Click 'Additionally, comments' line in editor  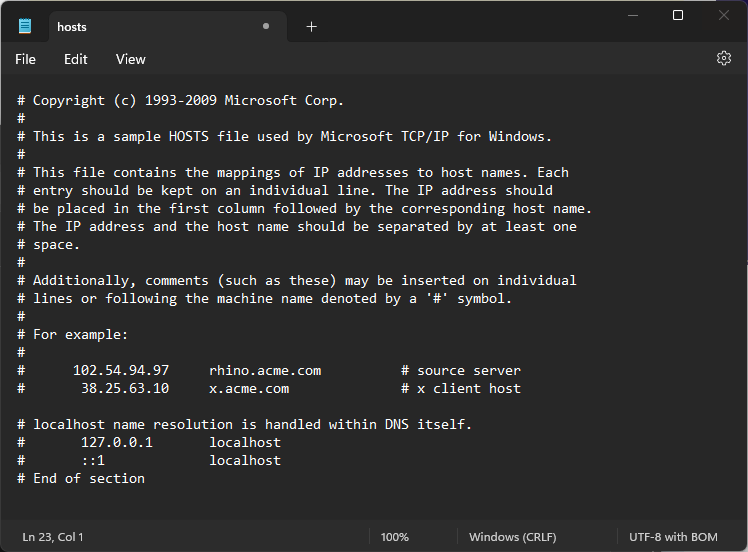click(297, 281)
